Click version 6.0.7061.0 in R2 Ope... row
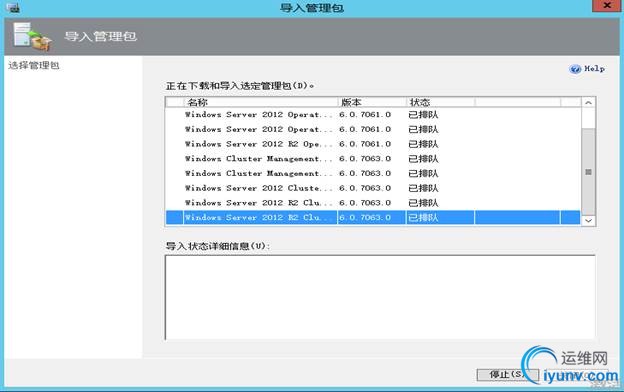 pos(365,144)
